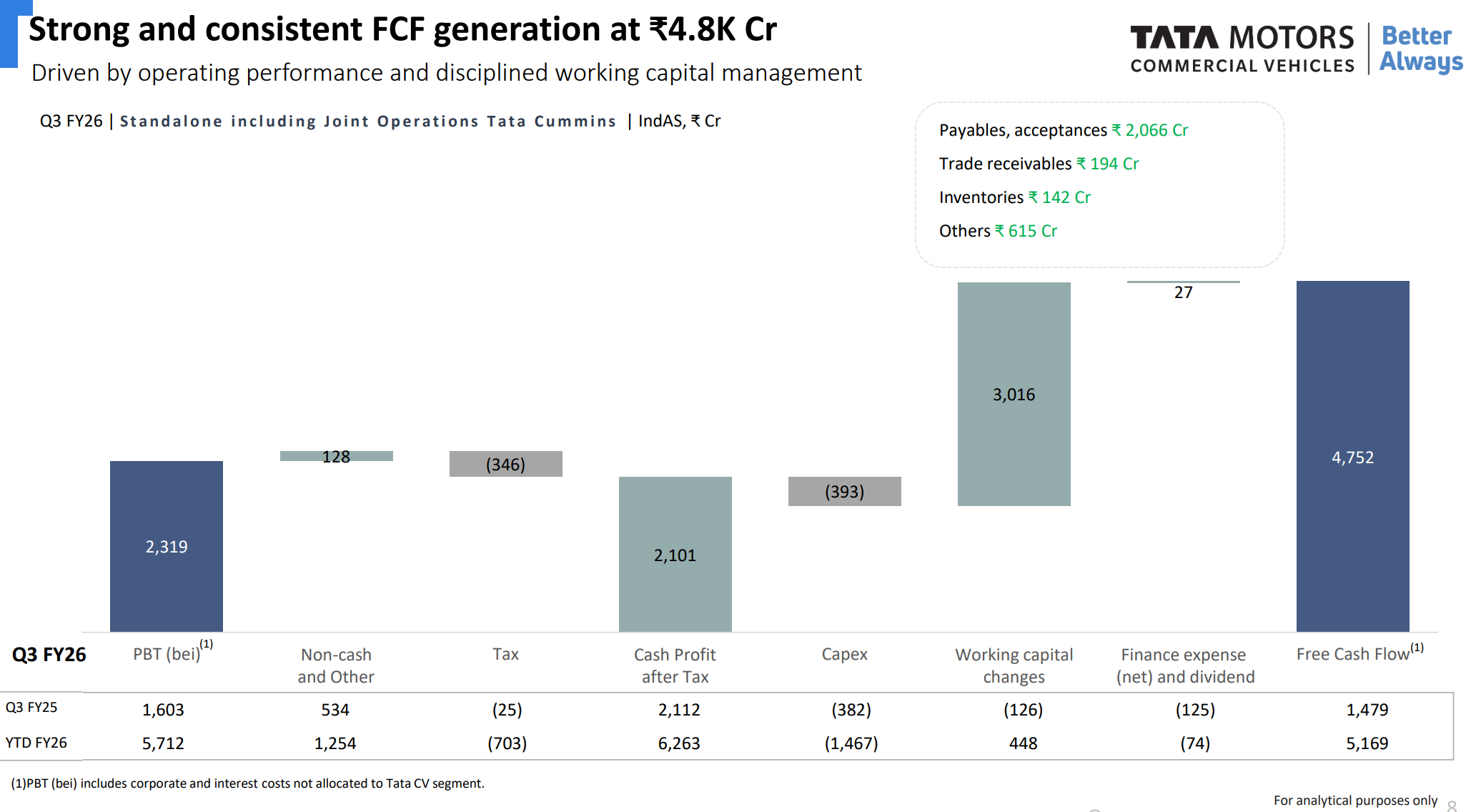The height and width of the screenshot is (812, 1476).
Task: Select the Q3 FY25 row label
Action: click(x=31, y=708)
